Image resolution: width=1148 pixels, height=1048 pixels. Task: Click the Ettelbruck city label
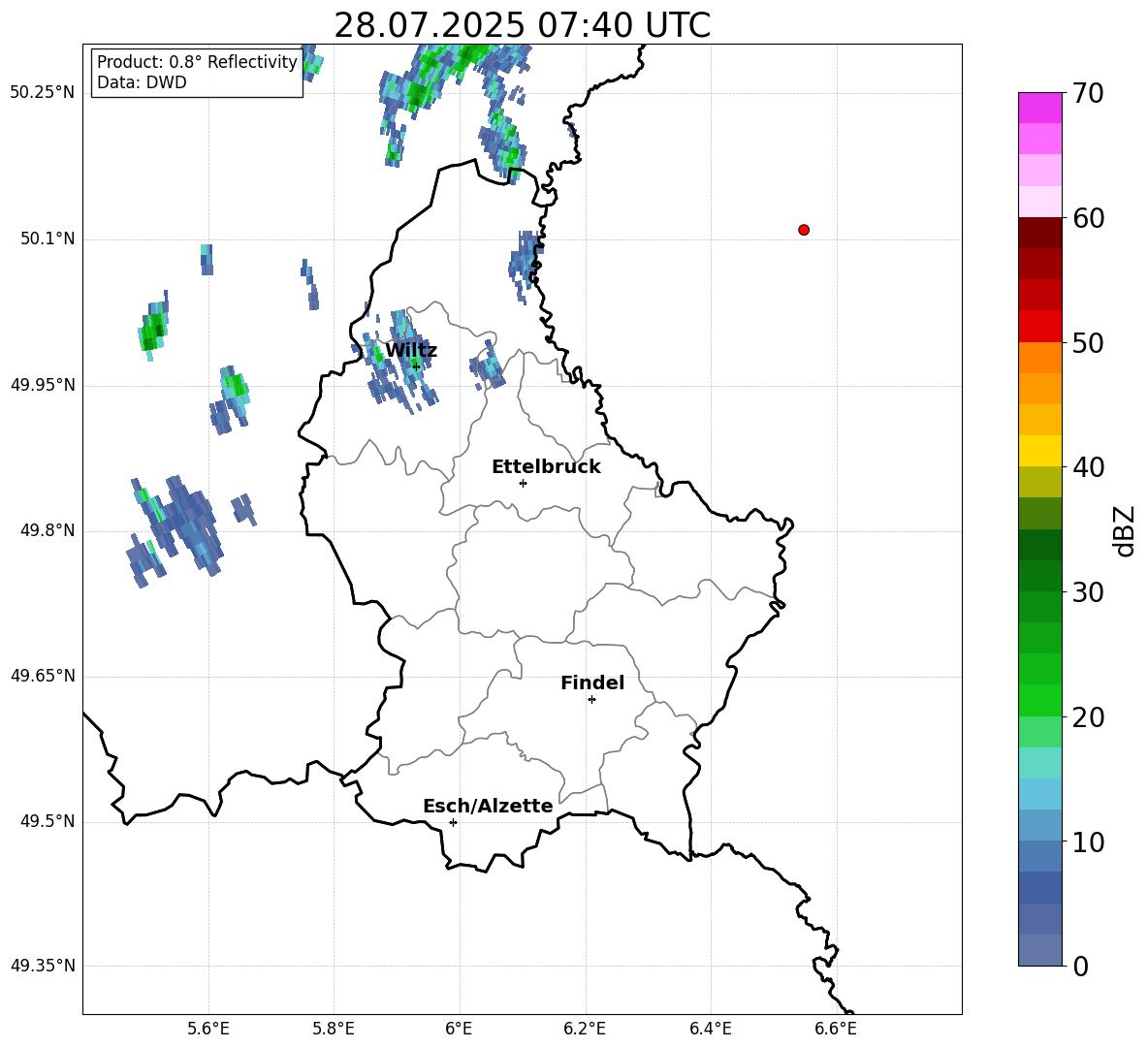[x=546, y=467]
